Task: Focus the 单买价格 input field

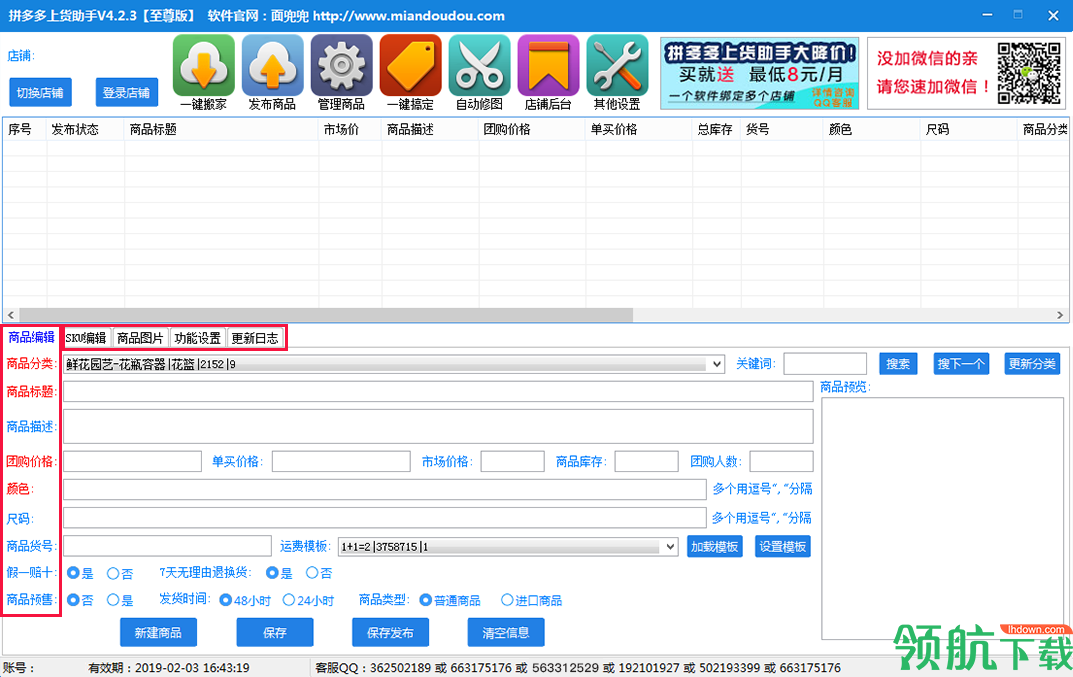Action: [341, 461]
